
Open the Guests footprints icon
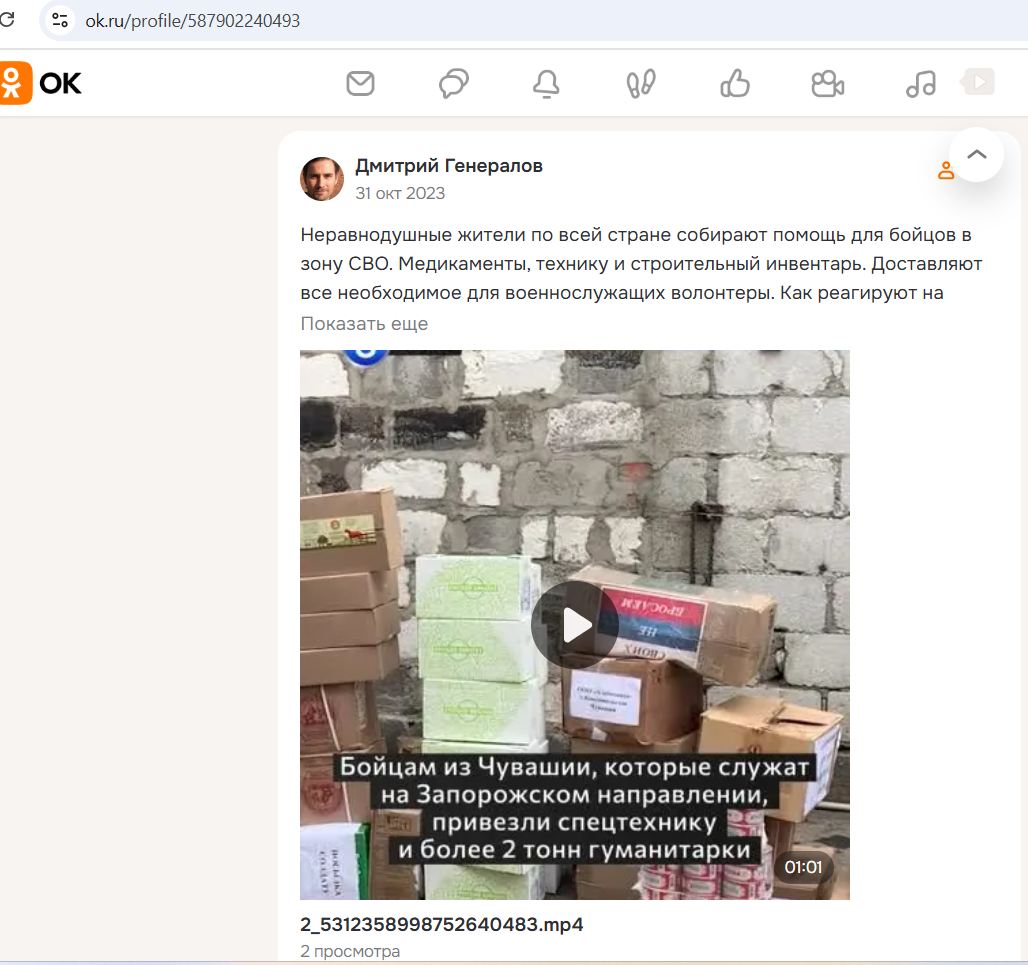(x=640, y=84)
